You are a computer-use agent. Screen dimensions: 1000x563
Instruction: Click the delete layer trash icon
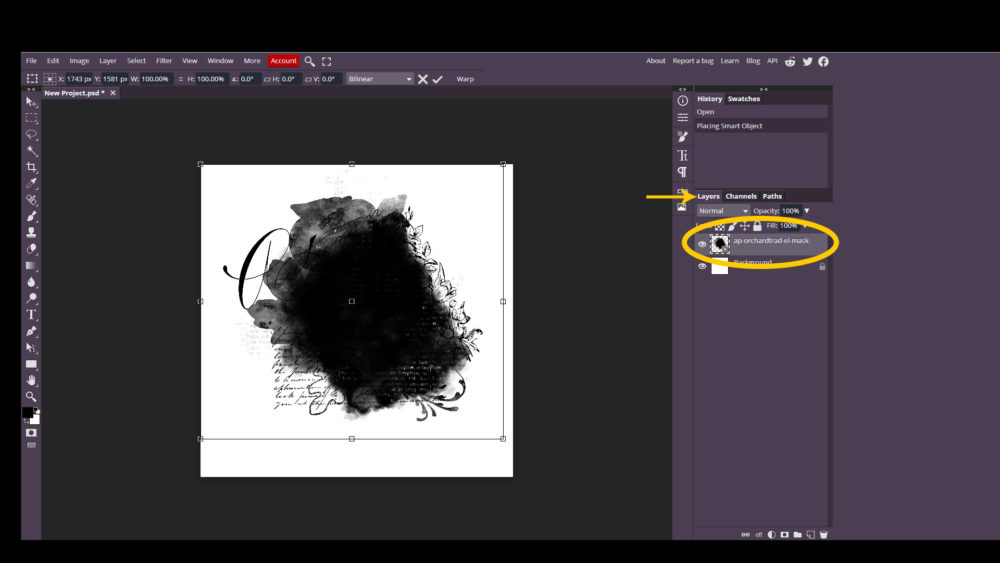(823, 534)
